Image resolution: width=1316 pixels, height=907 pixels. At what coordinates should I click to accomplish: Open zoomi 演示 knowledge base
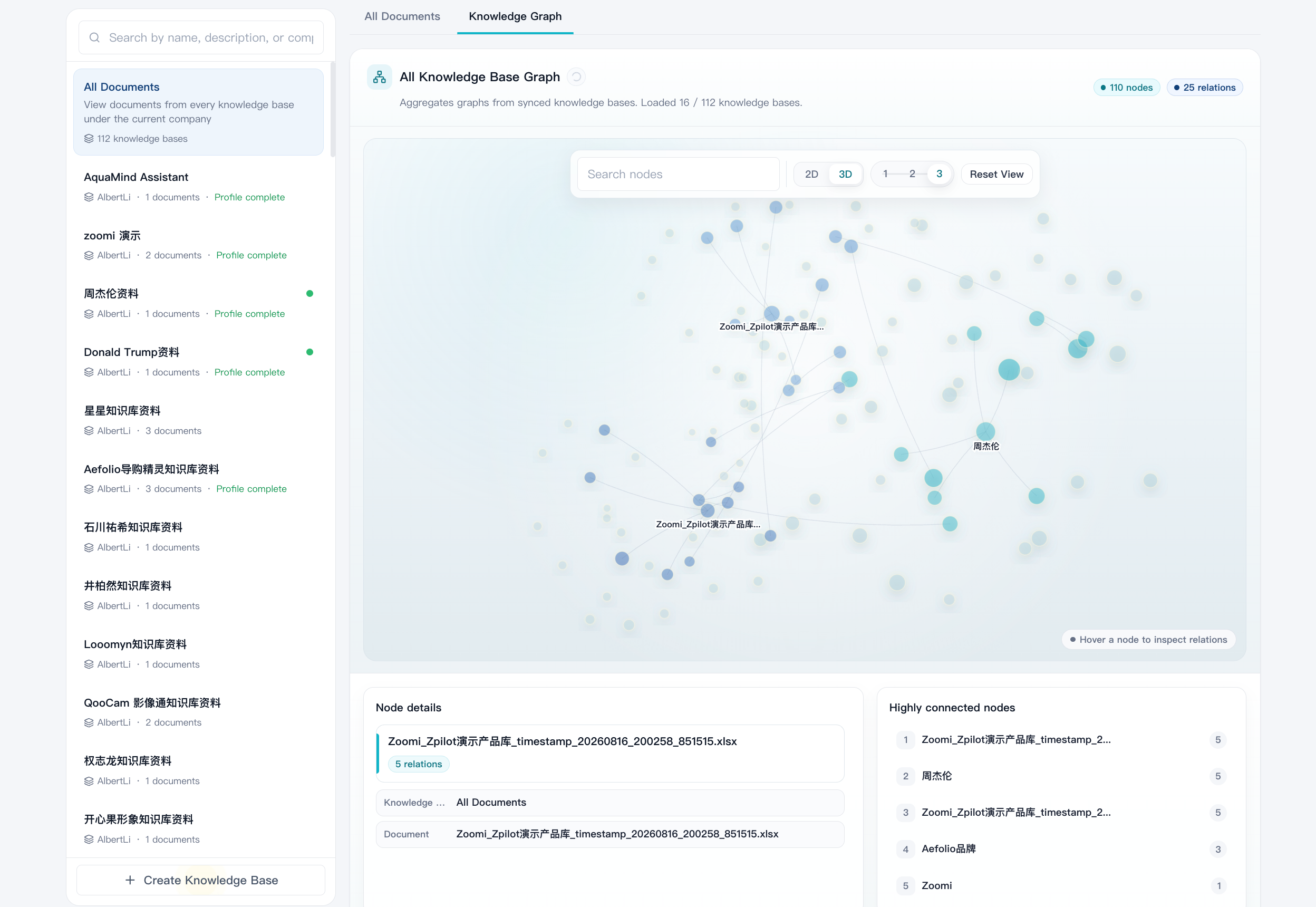pyautogui.click(x=198, y=246)
